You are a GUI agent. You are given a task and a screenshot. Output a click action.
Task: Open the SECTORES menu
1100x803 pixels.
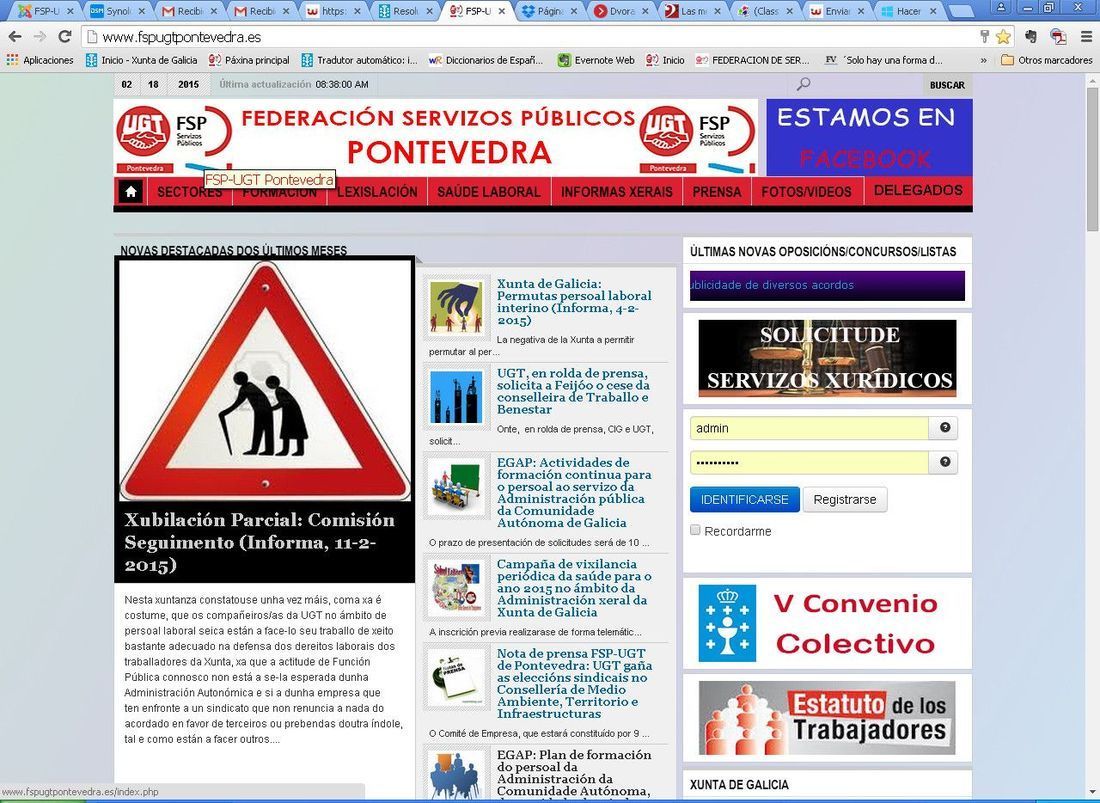click(x=189, y=191)
